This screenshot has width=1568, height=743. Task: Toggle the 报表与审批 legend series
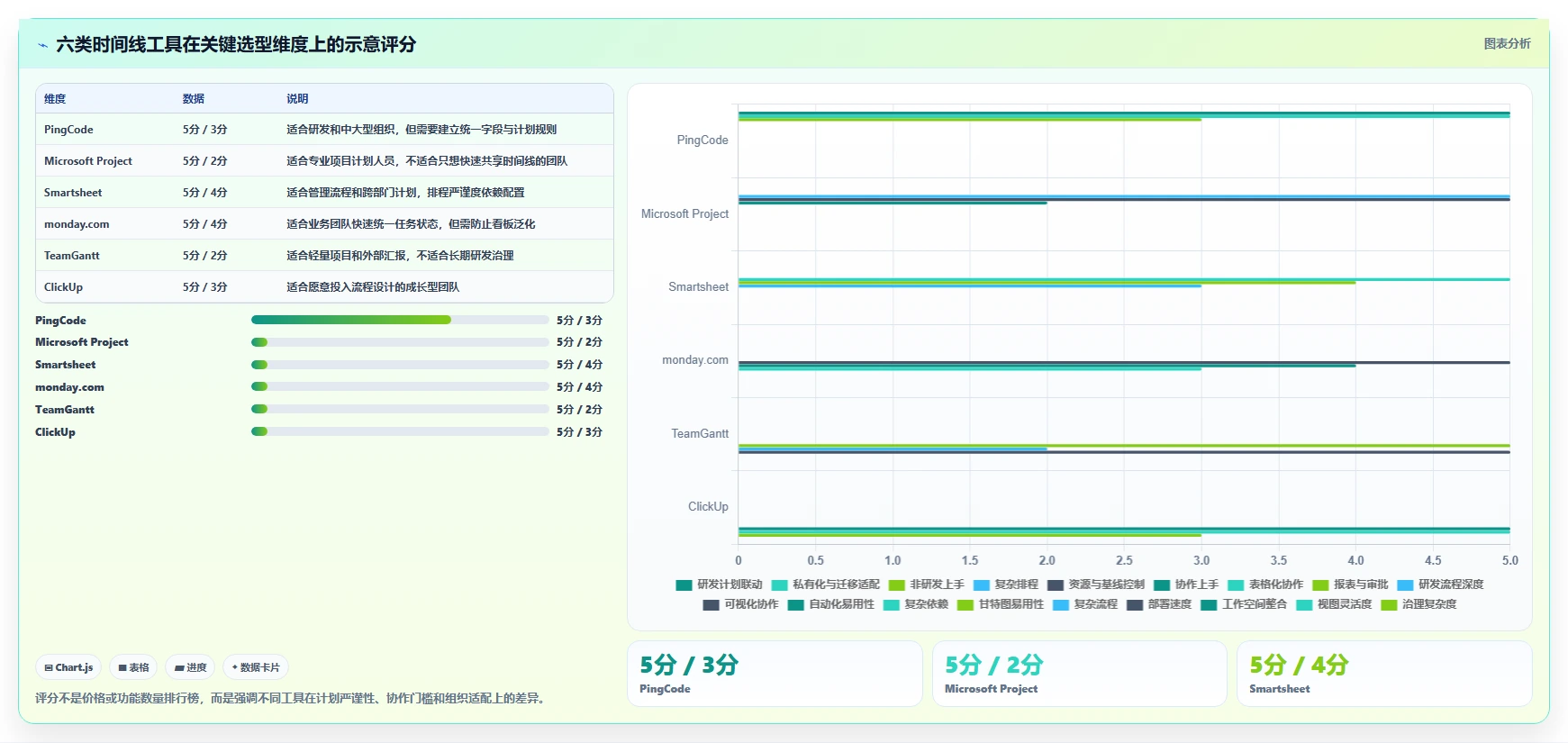click(x=1349, y=584)
